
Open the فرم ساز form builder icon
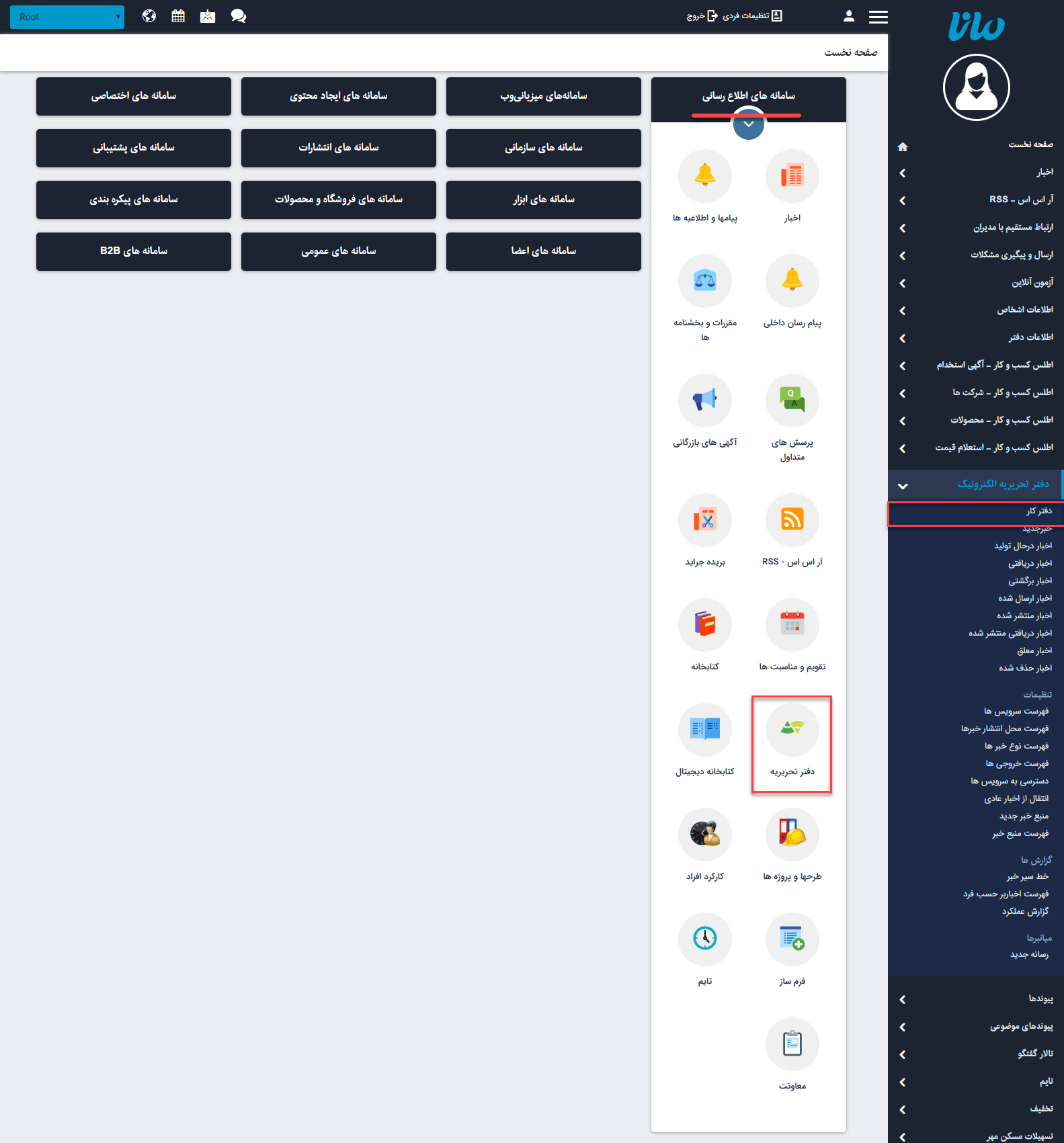click(792, 939)
